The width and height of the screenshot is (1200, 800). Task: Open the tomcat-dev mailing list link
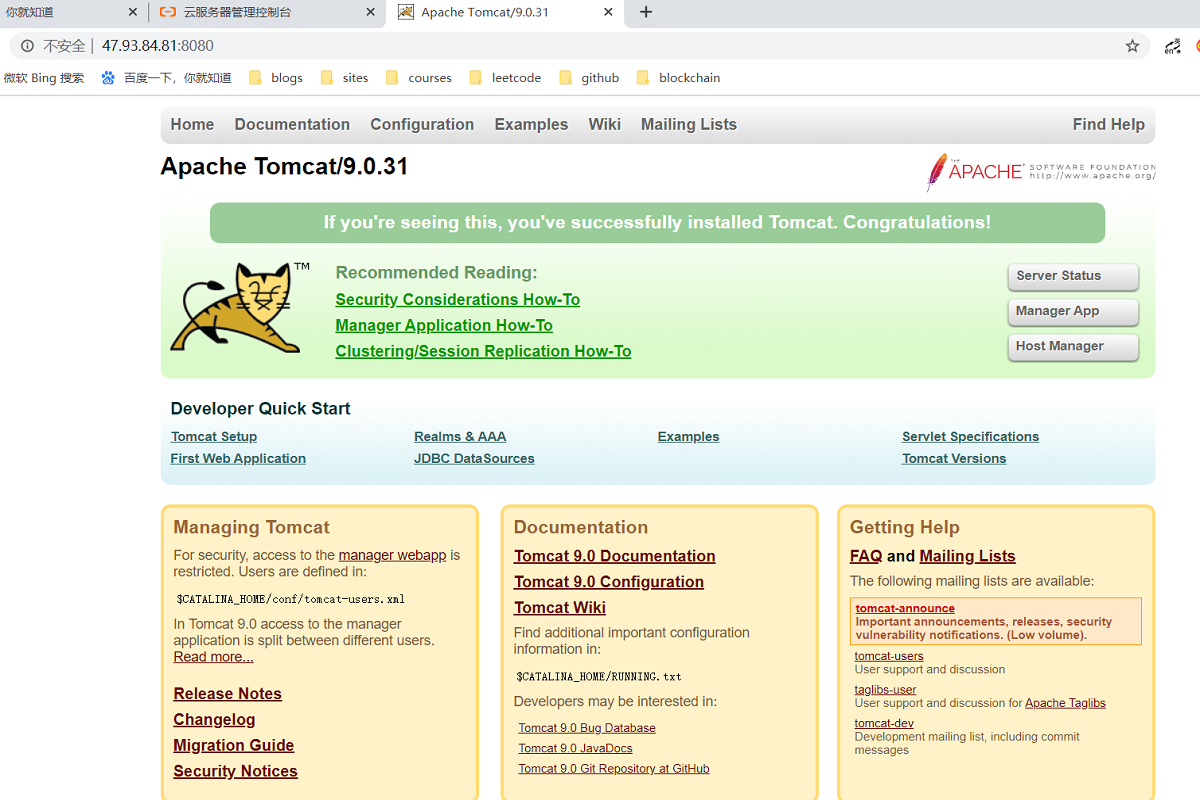884,724
